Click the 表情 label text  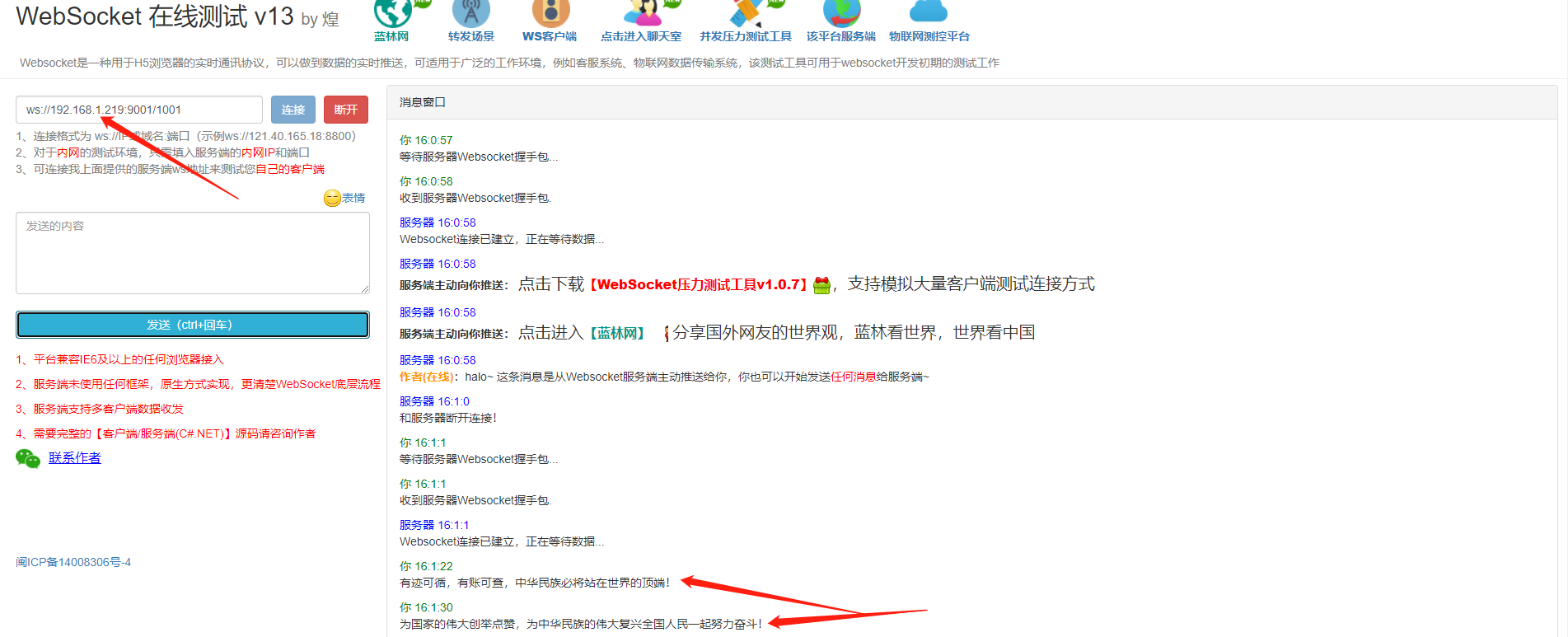coord(353,198)
